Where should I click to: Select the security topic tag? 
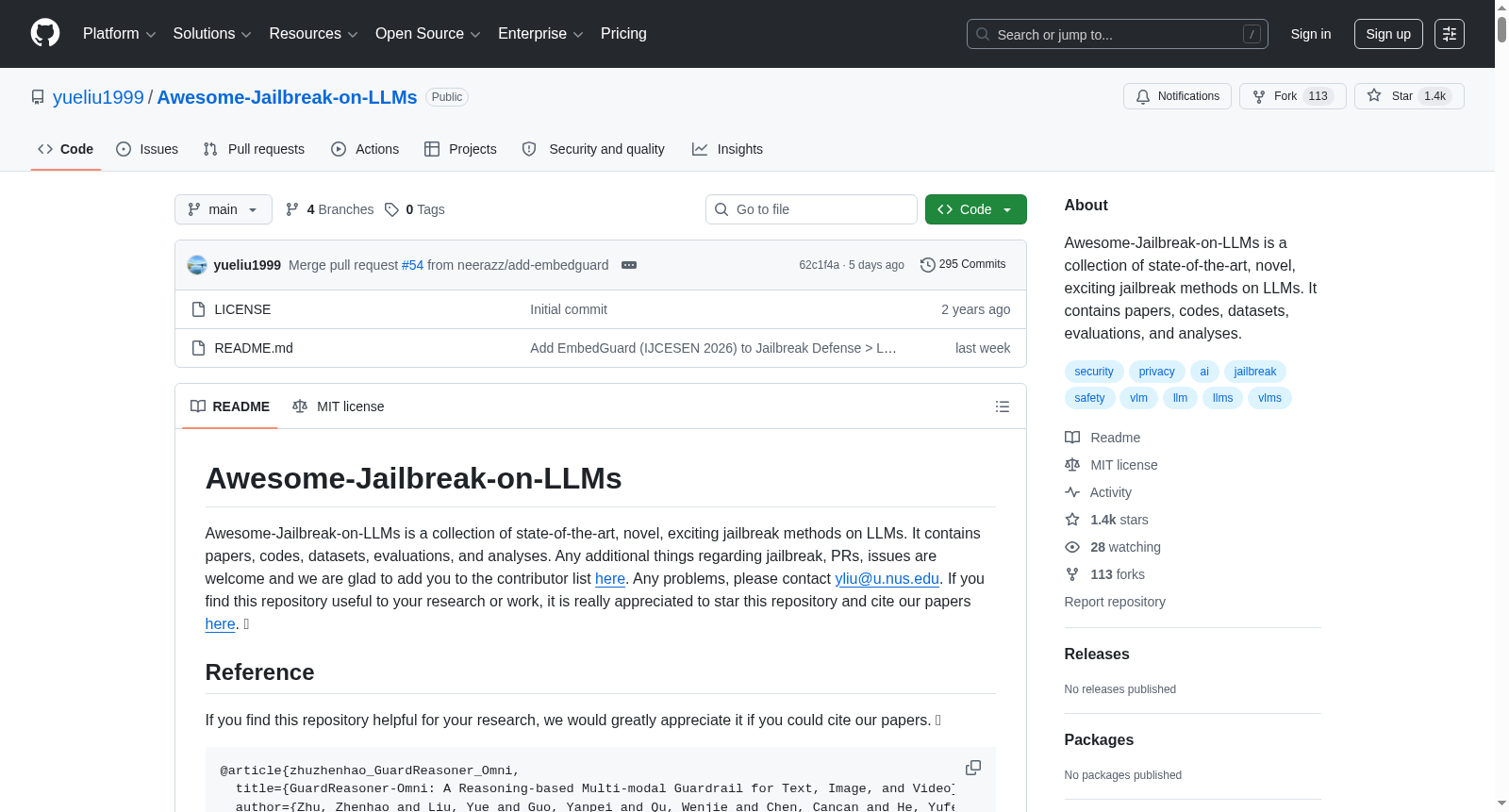[1094, 372]
